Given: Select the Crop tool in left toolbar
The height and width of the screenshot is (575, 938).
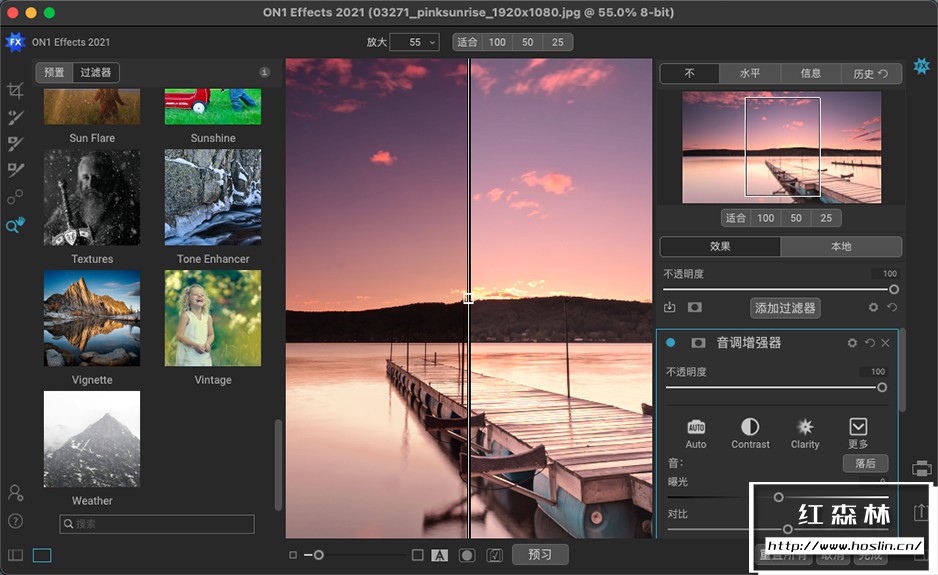Looking at the screenshot, I should 15,91.
